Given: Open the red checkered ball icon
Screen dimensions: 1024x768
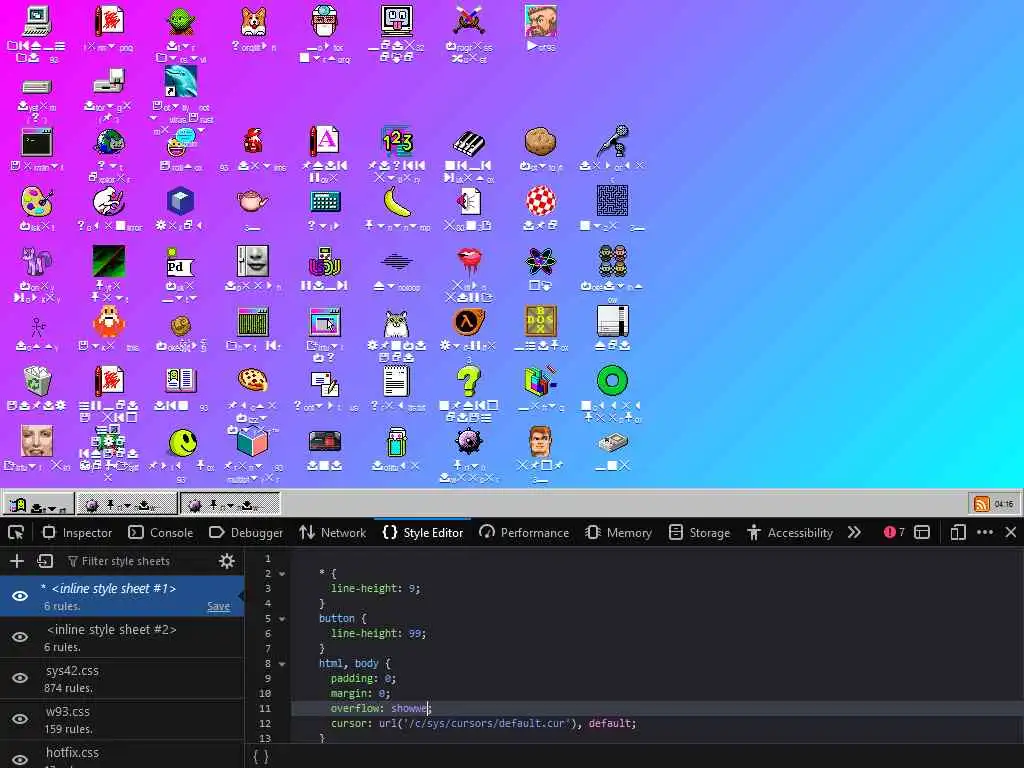Looking at the screenshot, I should tap(541, 201).
